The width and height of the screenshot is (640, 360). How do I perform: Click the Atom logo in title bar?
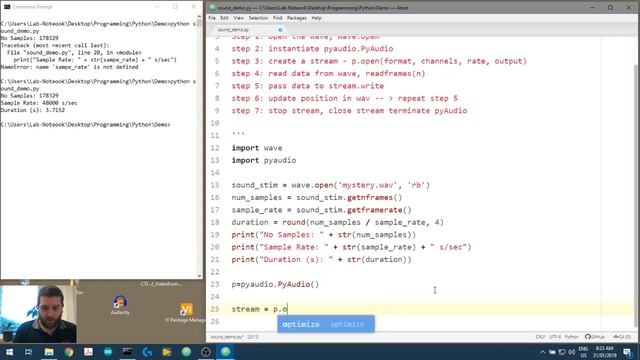[x=212, y=7]
